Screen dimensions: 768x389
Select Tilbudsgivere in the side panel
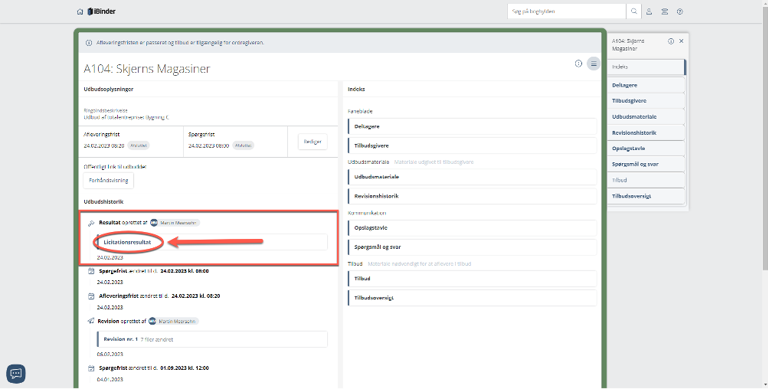pyautogui.click(x=646, y=101)
